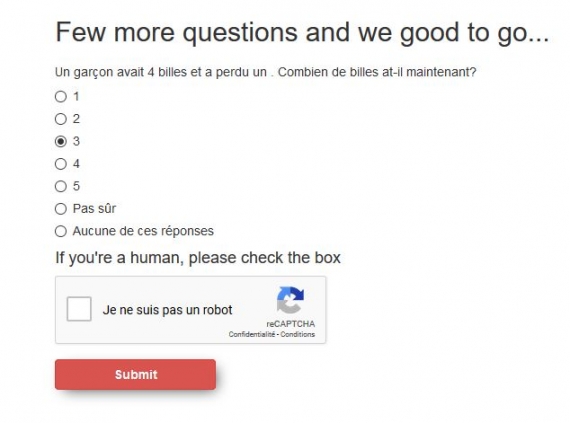Check the 'Je ne suis pas un robot' checkbox
The image size is (570, 423).
click(79, 309)
